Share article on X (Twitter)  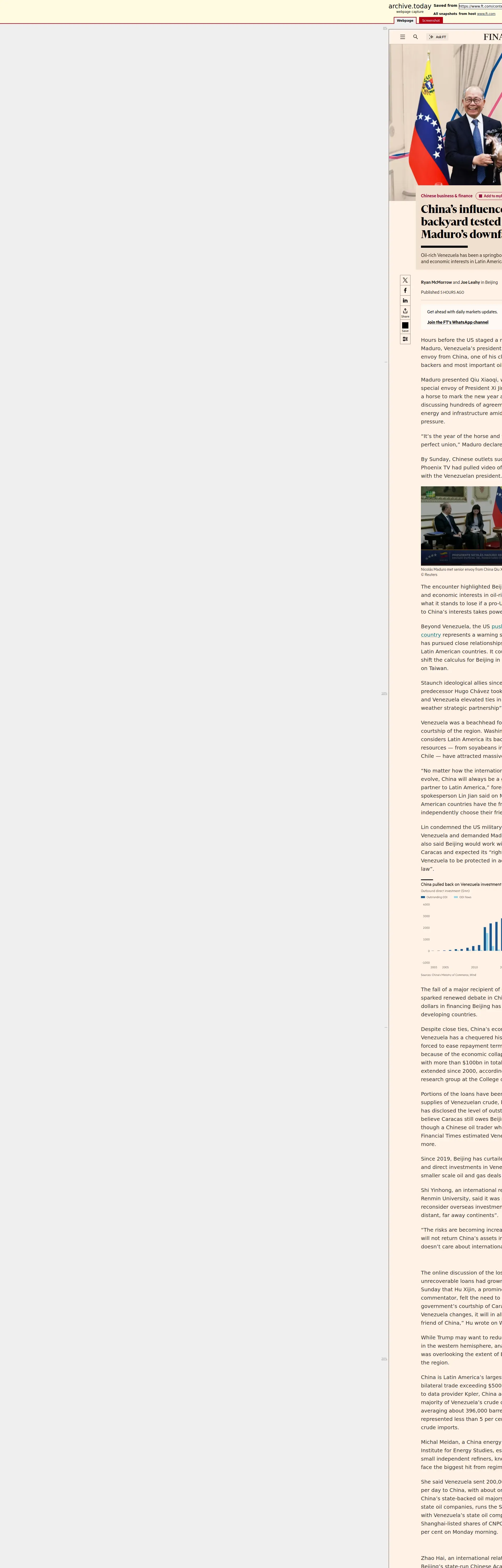[x=405, y=280]
